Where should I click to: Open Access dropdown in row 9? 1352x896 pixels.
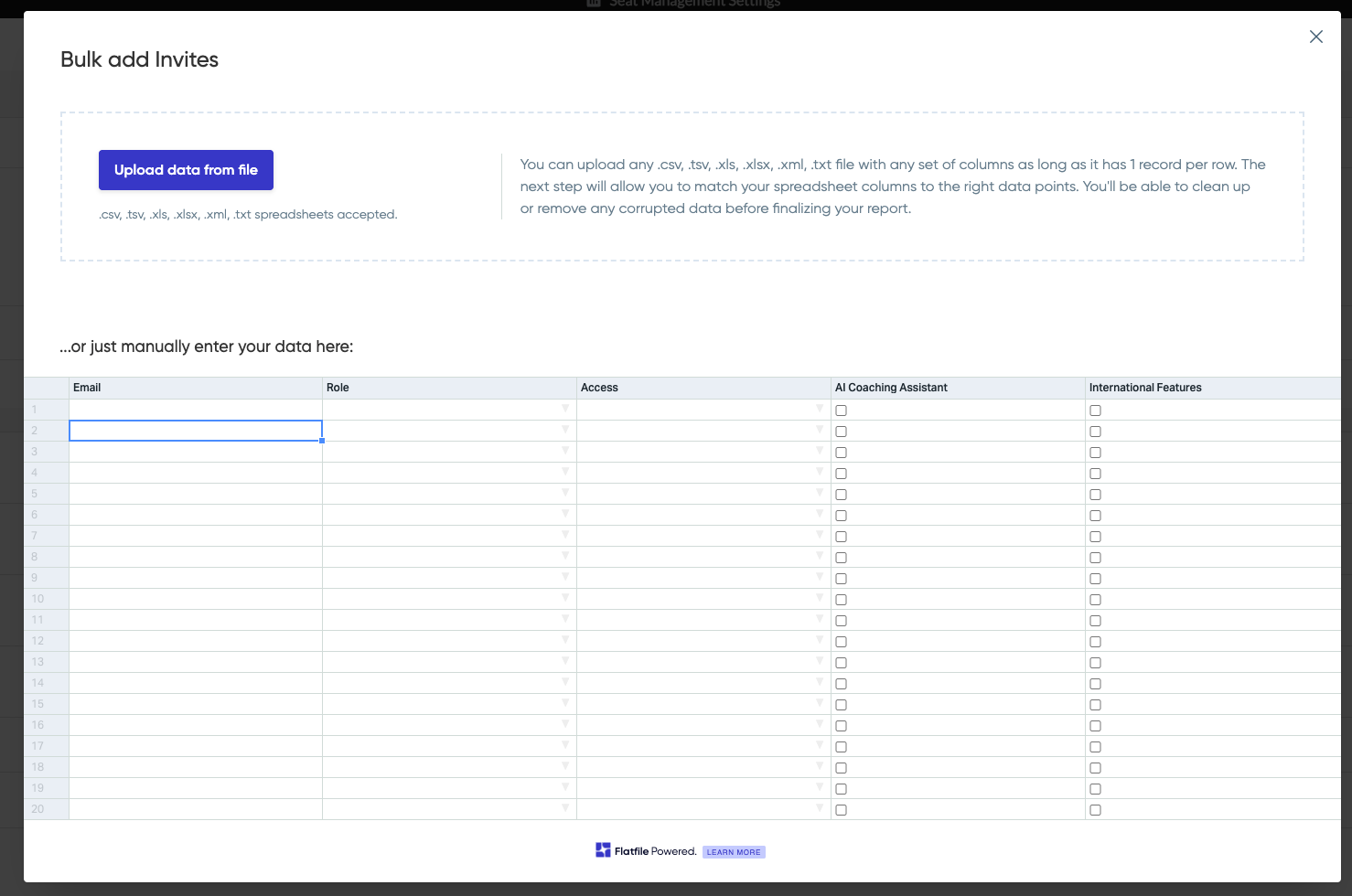coord(820,577)
